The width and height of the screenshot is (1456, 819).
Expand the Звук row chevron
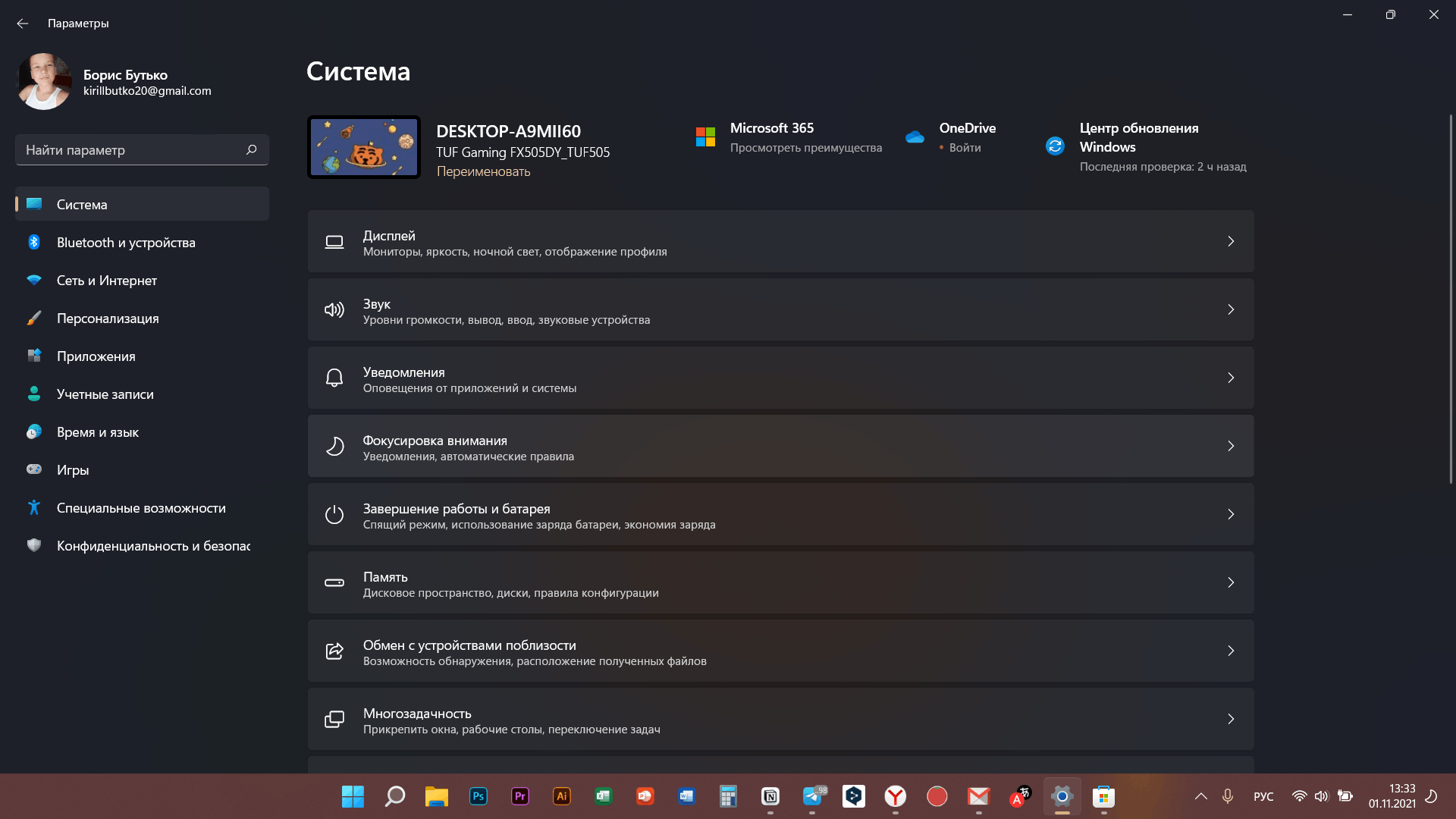[1231, 309]
